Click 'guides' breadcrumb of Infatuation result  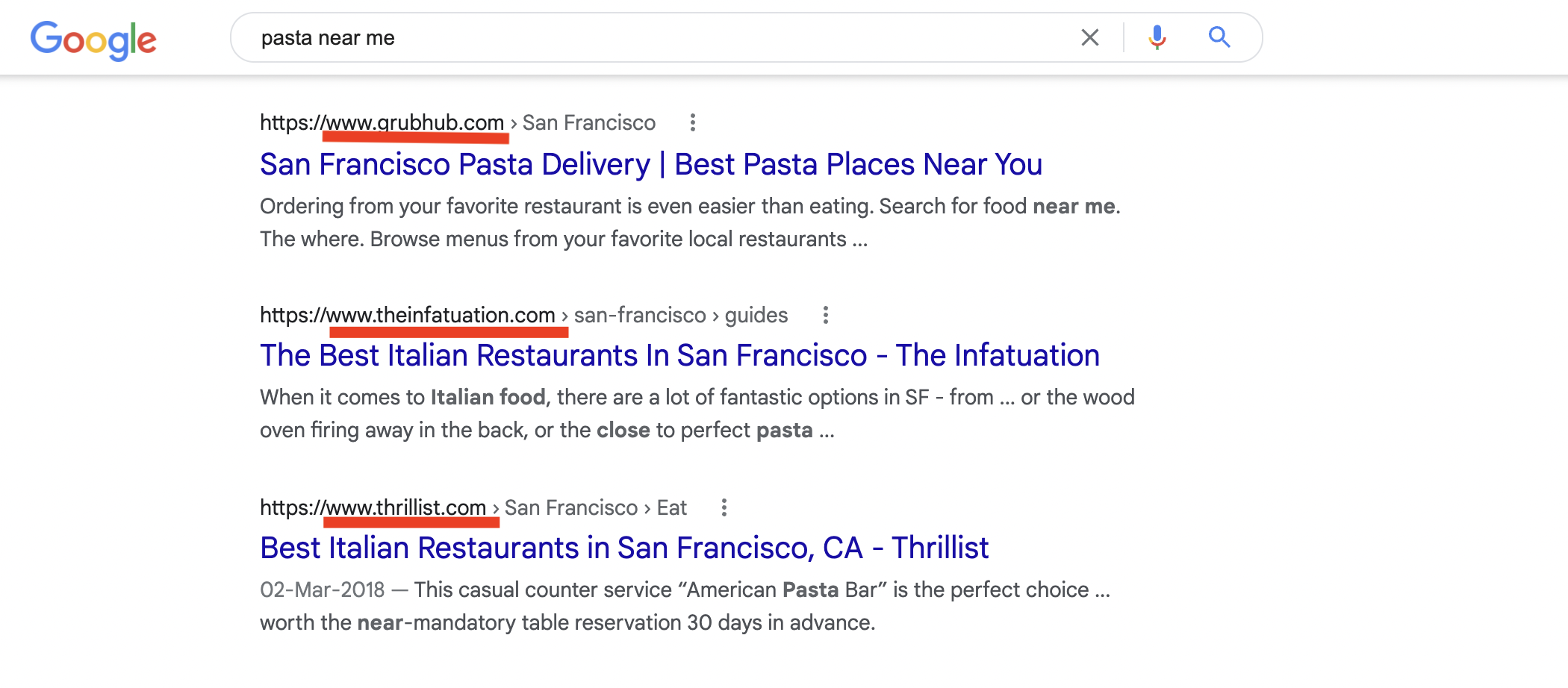click(x=756, y=315)
